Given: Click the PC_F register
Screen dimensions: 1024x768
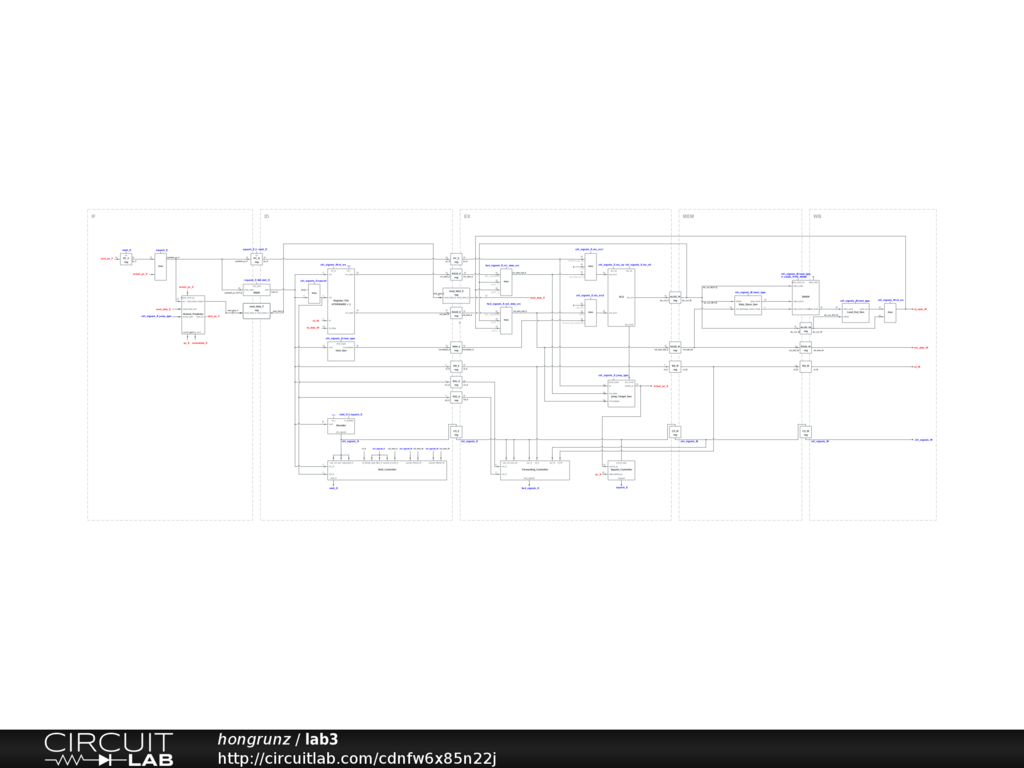Looking at the screenshot, I should (126, 259).
